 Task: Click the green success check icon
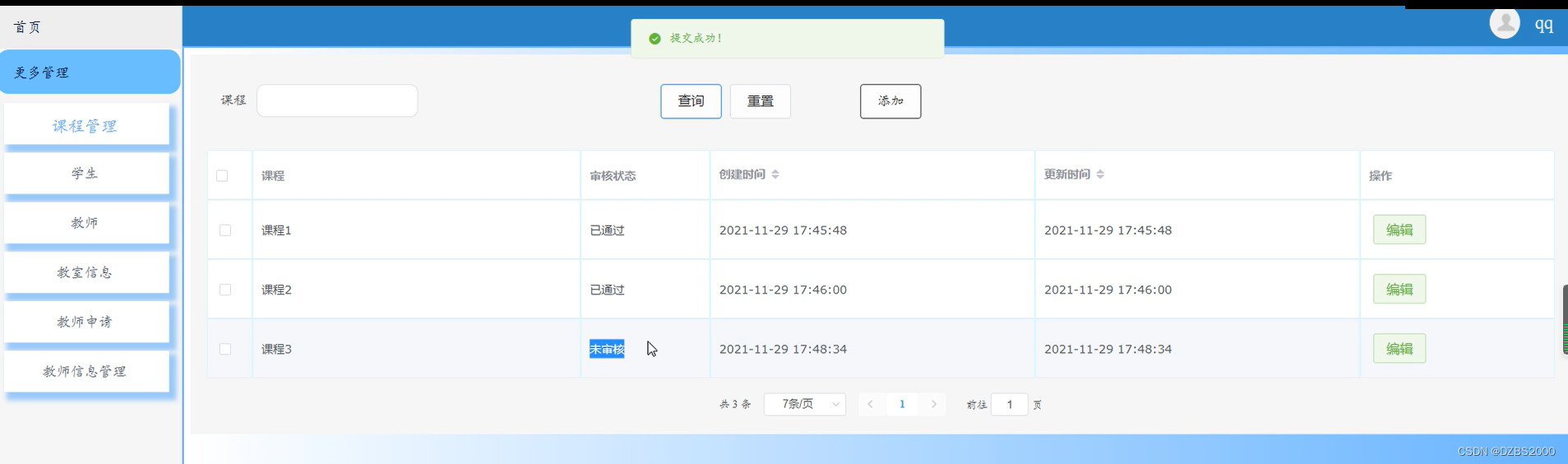pos(654,39)
